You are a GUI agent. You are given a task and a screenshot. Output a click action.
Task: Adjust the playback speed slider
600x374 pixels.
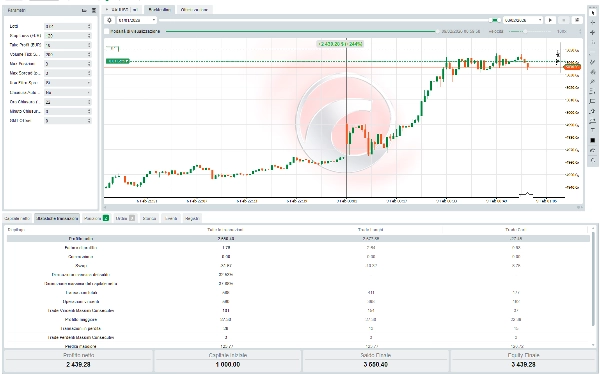525,31
